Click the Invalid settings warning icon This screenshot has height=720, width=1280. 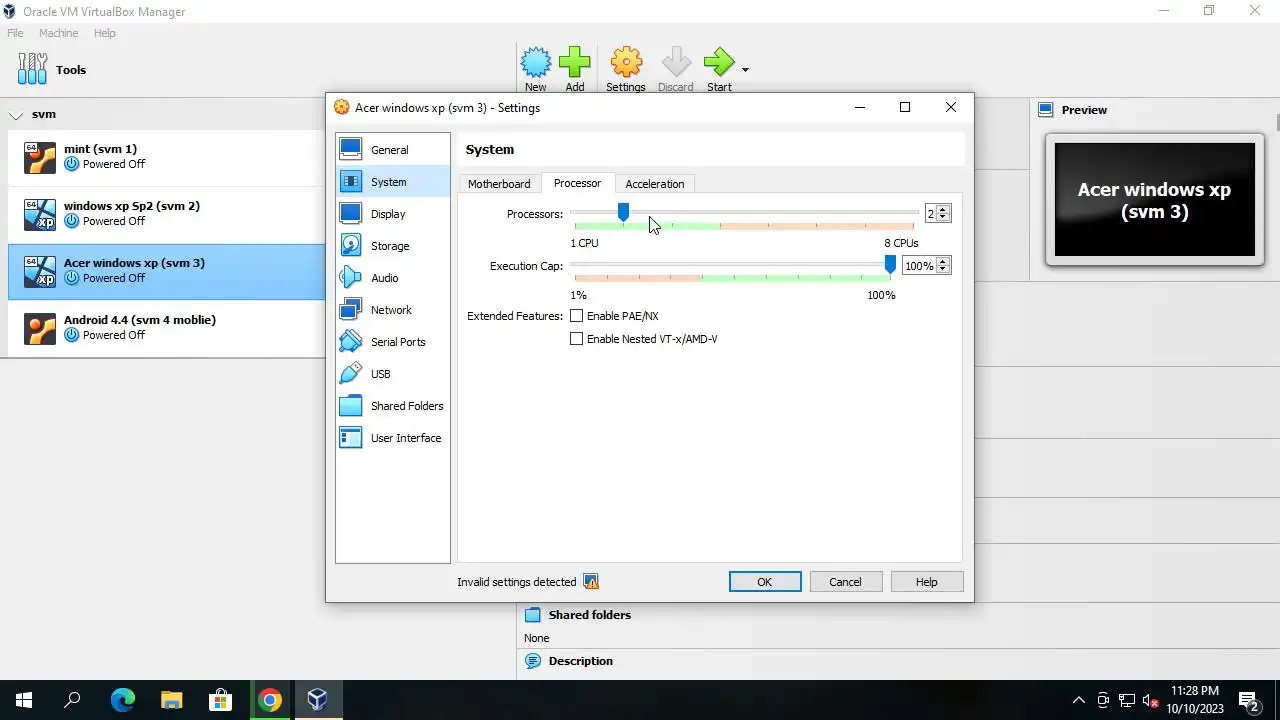coord(590,582)
